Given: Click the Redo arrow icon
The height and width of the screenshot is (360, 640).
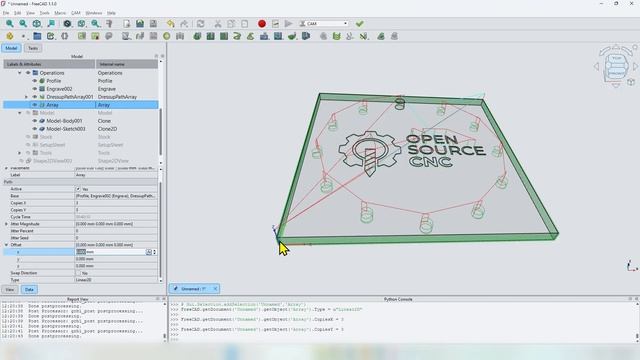Looking at the screenshot, I should coord(184,24).
